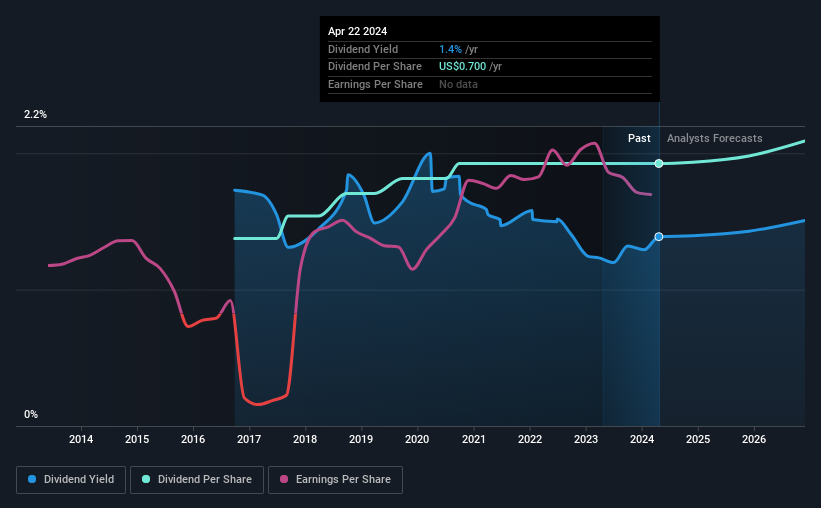Click the 2018 x-axis label
Image resolution: width=821 pixels, height=508 pixels.
pyautogui.click(x=305, y=439)
